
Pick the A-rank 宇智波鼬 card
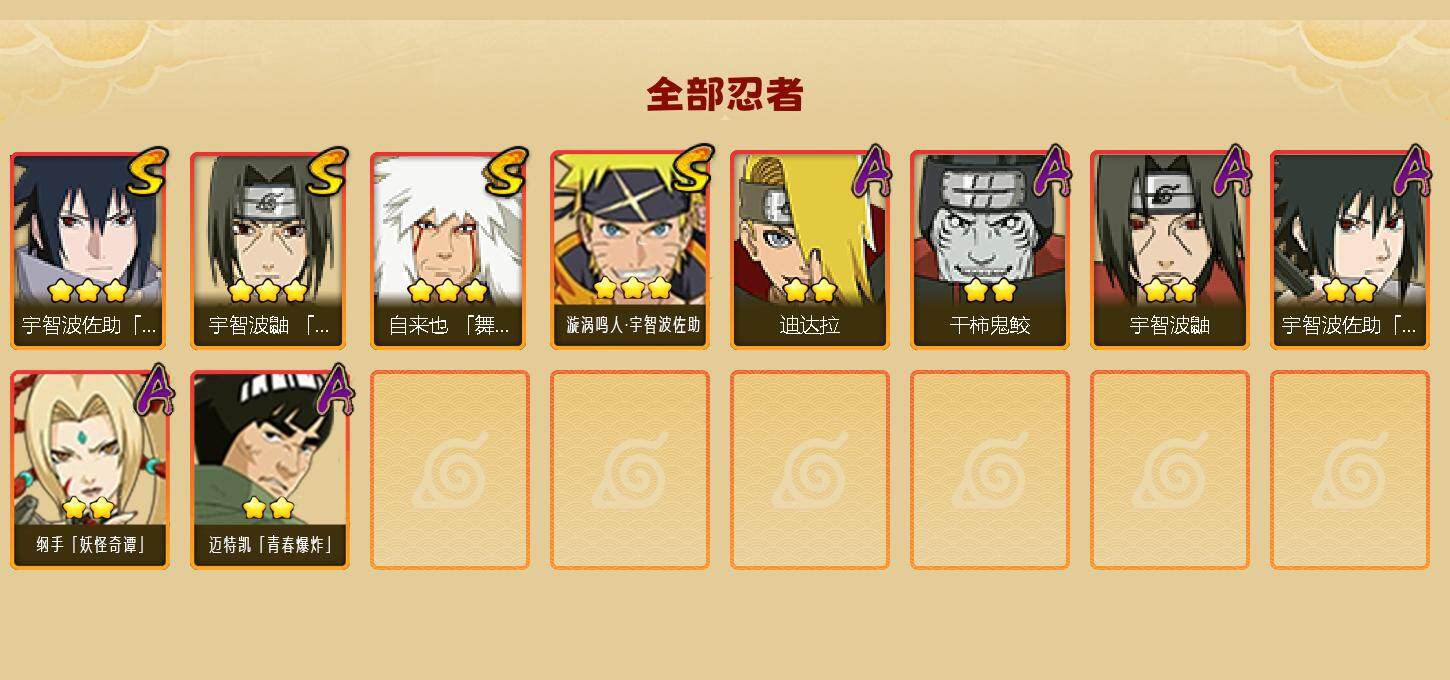[x=1169, y=250]
